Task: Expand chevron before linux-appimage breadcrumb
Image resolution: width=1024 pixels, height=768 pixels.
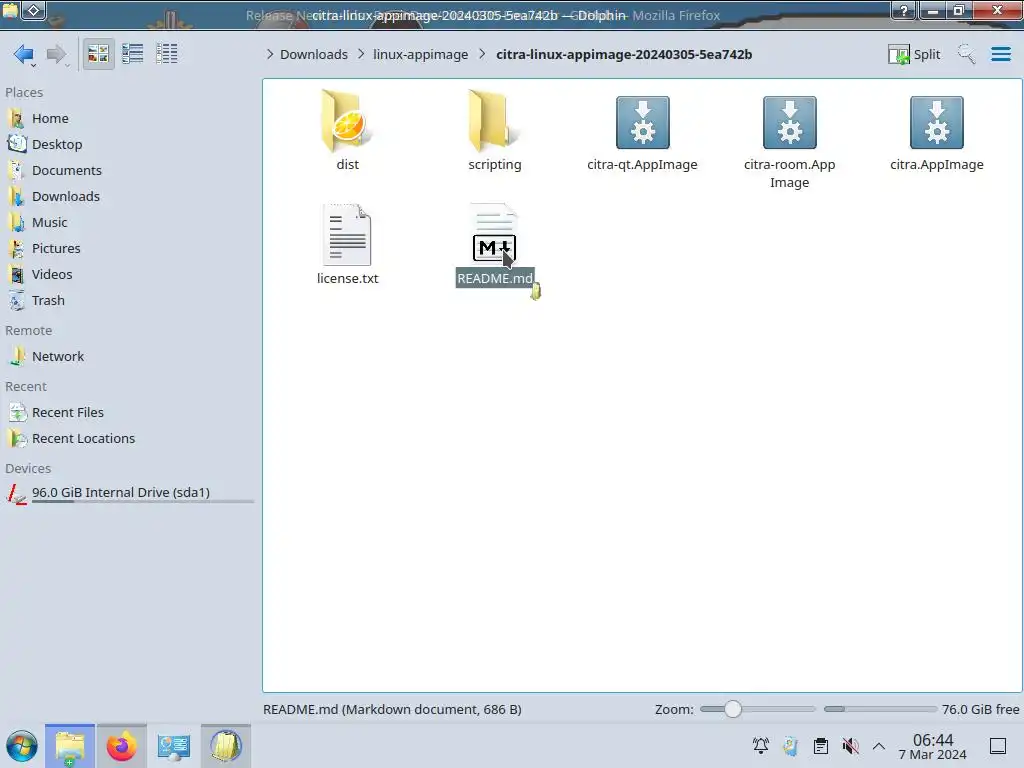Action: click(361, 54)
